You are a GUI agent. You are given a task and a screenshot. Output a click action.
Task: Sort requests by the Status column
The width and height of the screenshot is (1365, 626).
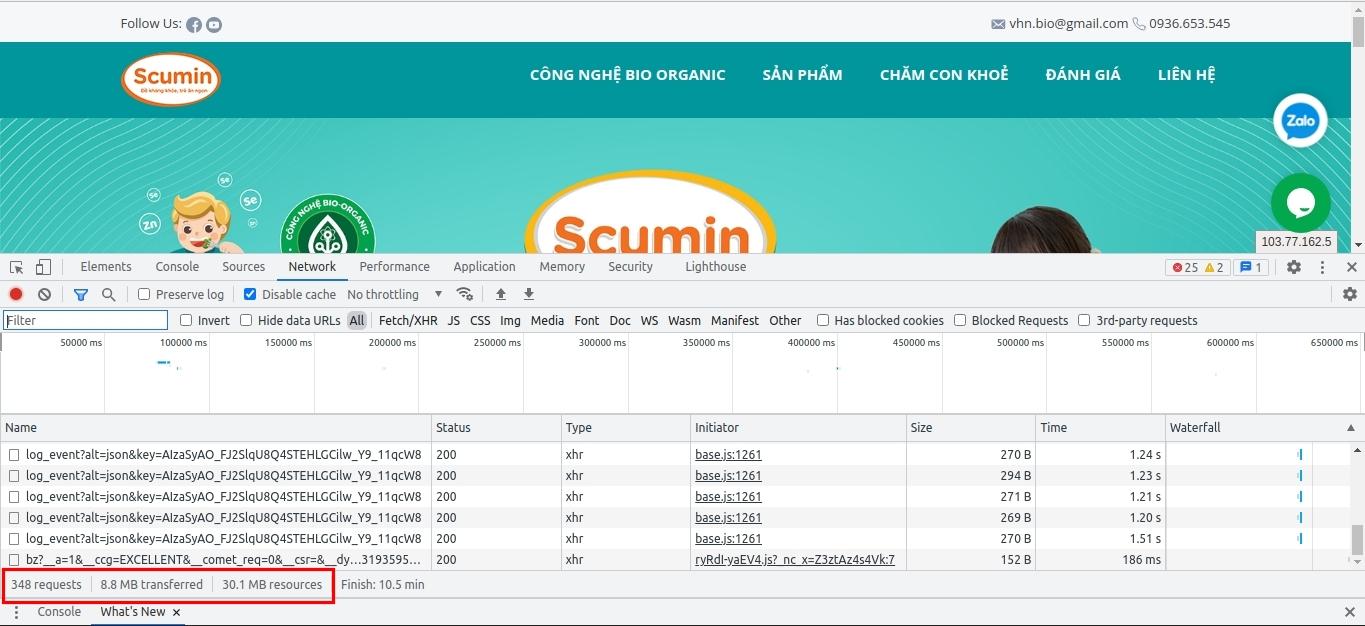pos(496,428)
